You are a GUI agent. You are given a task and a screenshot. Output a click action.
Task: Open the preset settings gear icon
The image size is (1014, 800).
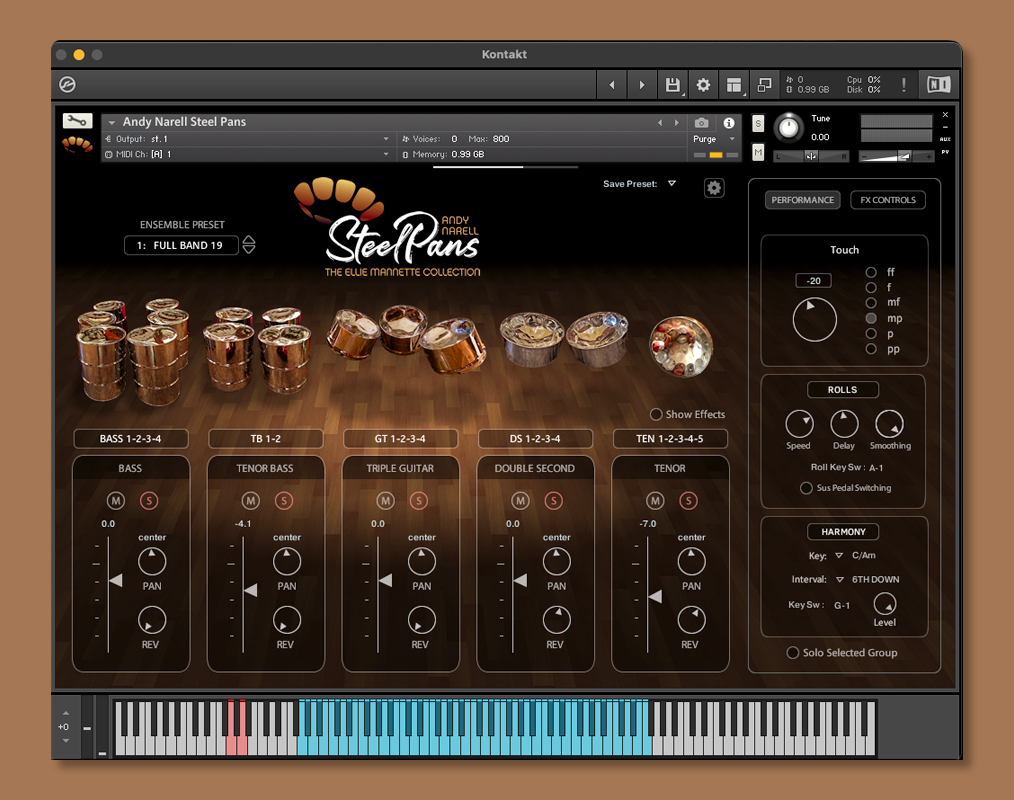pos(713,188)
